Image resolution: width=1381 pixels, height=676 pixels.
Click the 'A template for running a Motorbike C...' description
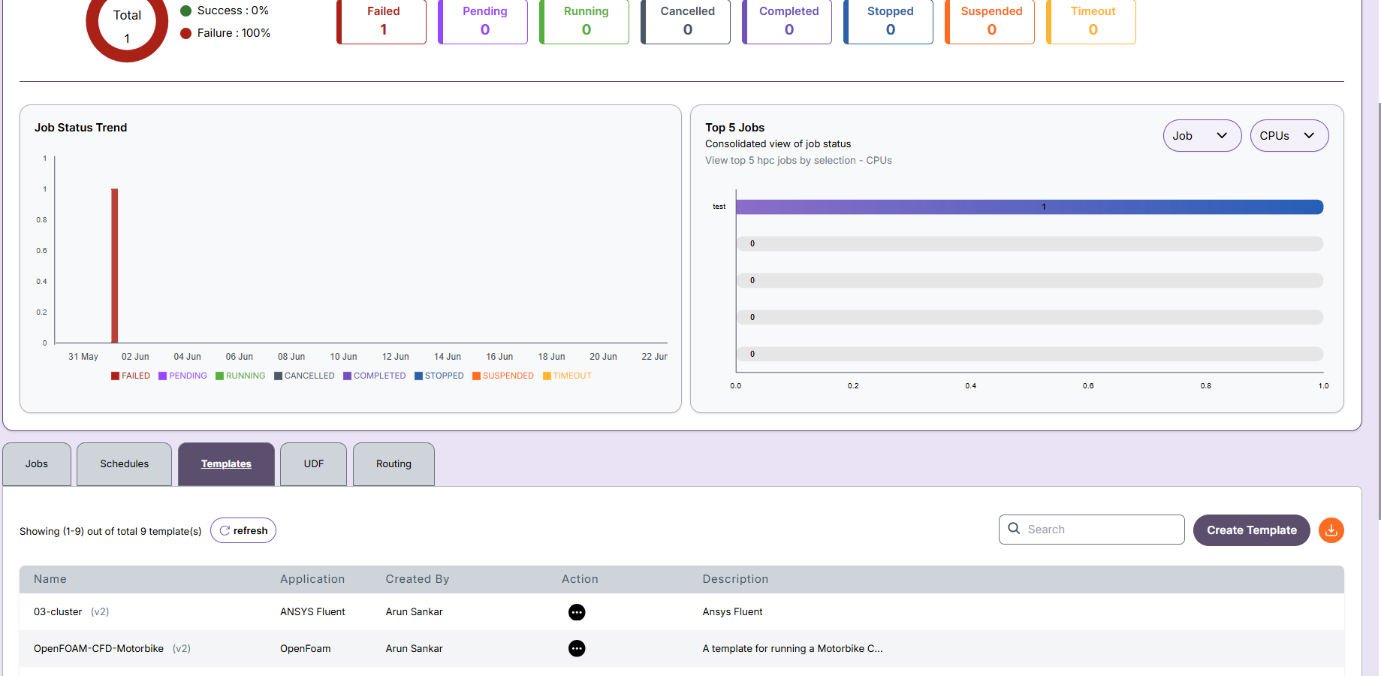pos(793,649)
